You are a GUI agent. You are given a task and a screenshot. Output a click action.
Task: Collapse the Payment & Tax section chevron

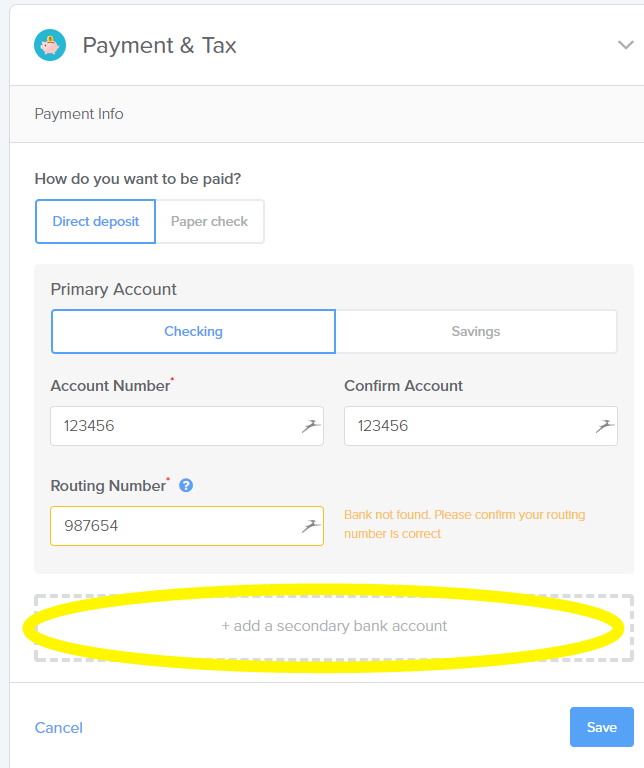pos(625,45)
